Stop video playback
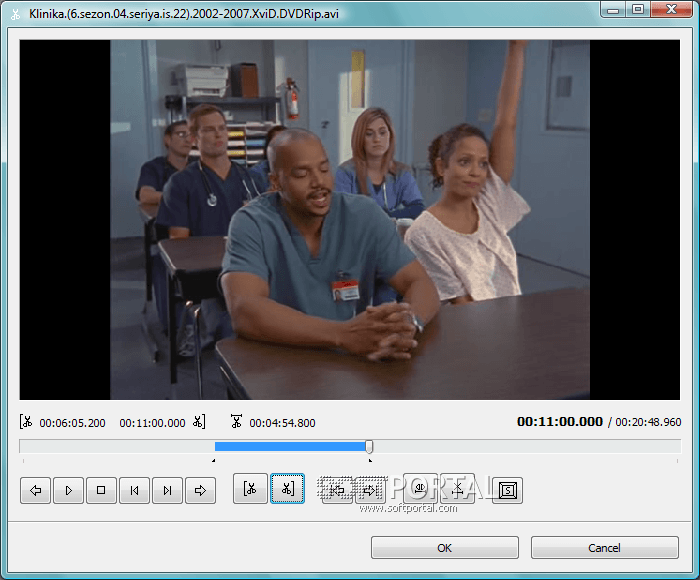Screen dimensions: 700x580 101,490
